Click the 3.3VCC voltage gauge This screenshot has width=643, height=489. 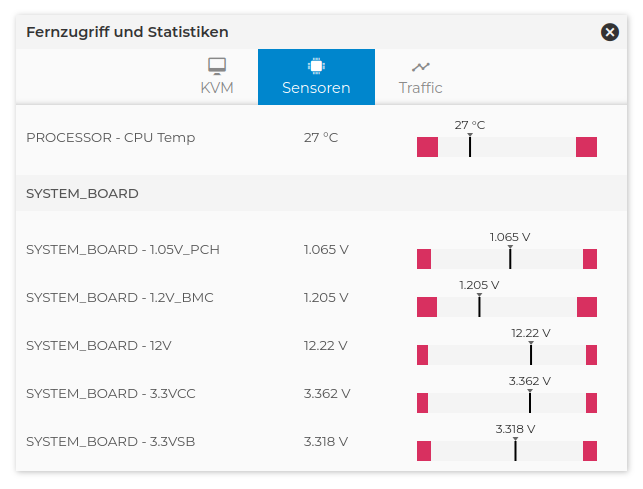tap(506, 403)
